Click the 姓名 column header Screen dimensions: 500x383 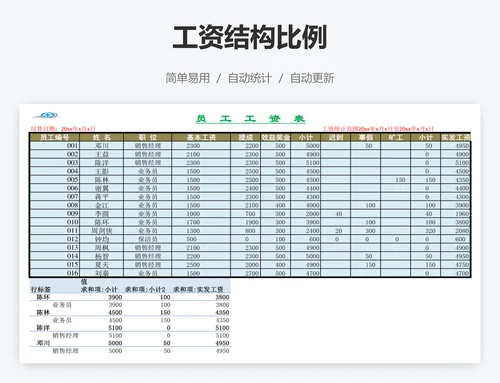coord(102,137)
